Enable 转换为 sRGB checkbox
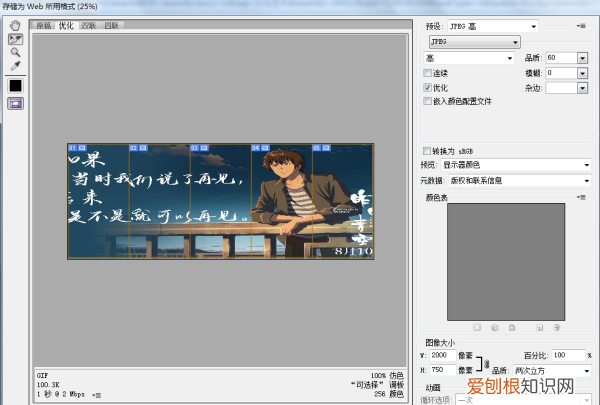Image resolution: width=600 pixels, height=405 pixels. pyautogui.click(x=429, y=150)
